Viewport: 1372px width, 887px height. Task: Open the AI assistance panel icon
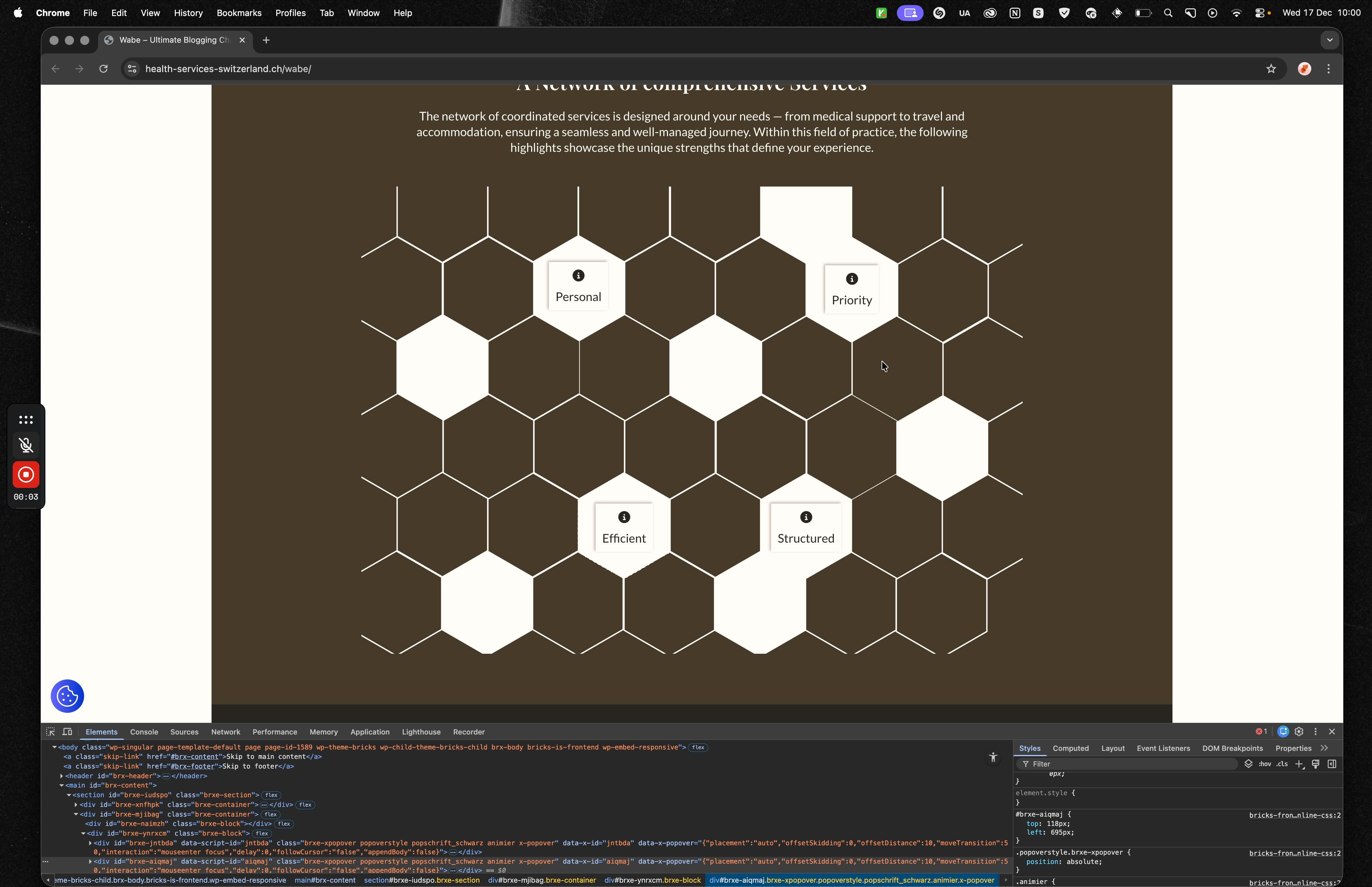coord(1283,731)
